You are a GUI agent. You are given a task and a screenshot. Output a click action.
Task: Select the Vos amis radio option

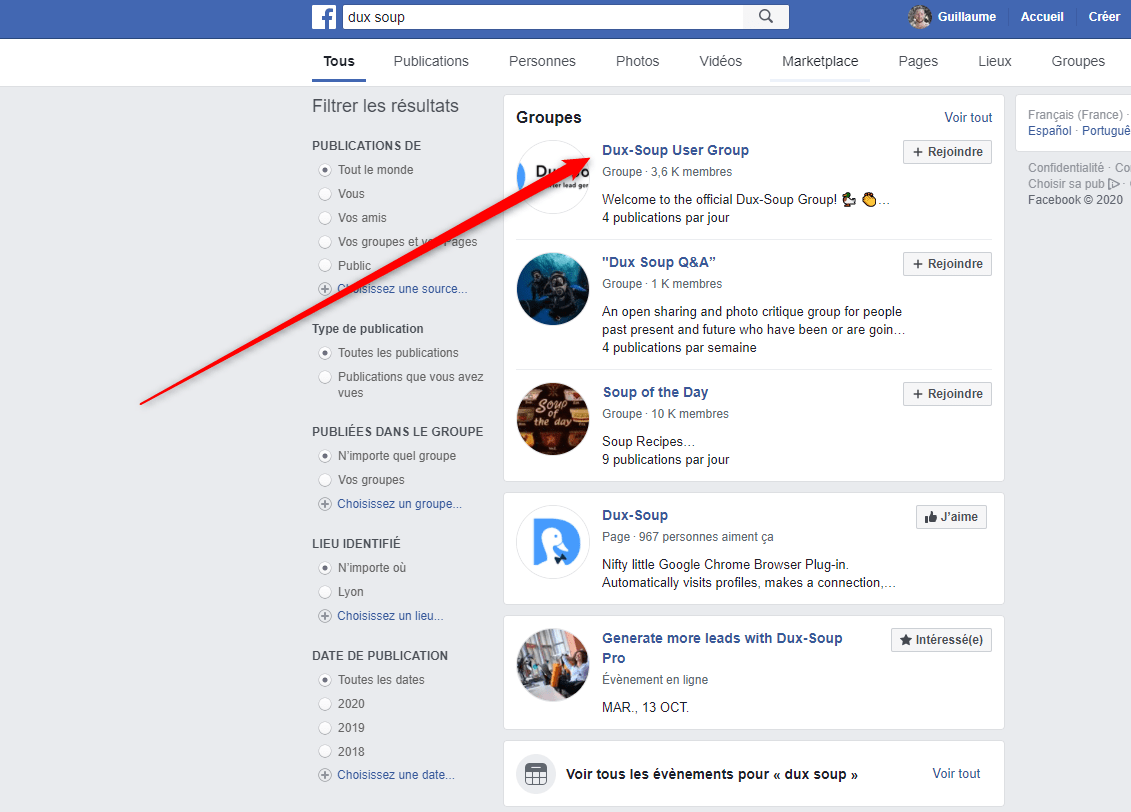[325, 218]
